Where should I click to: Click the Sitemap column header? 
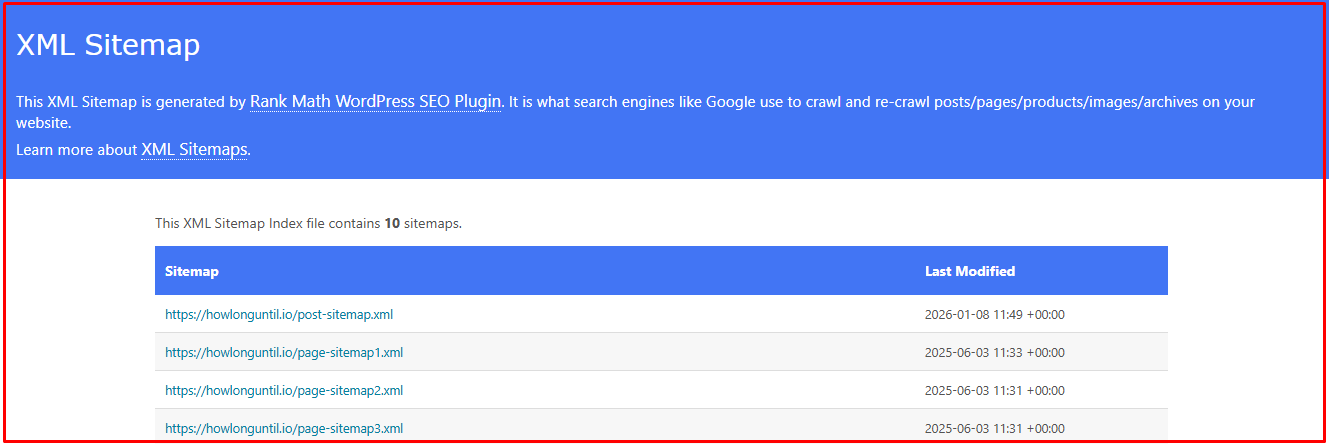192,271
